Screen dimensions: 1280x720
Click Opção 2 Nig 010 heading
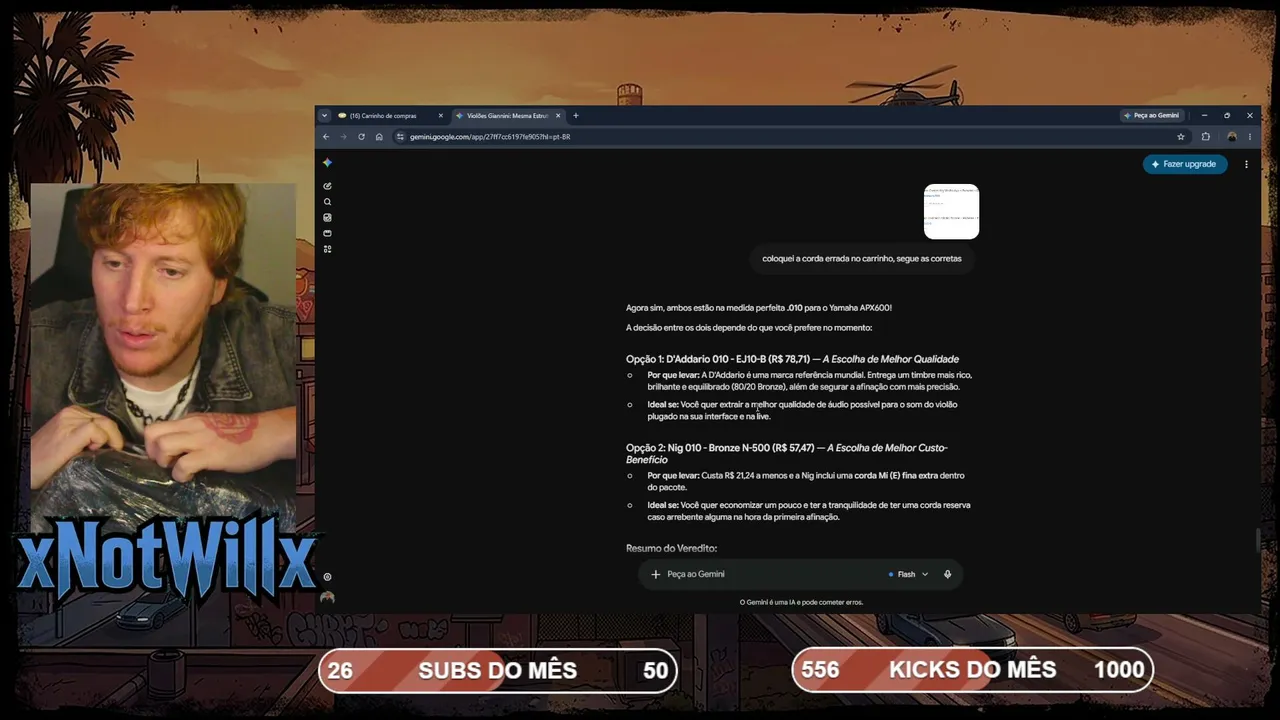point(786,453)
